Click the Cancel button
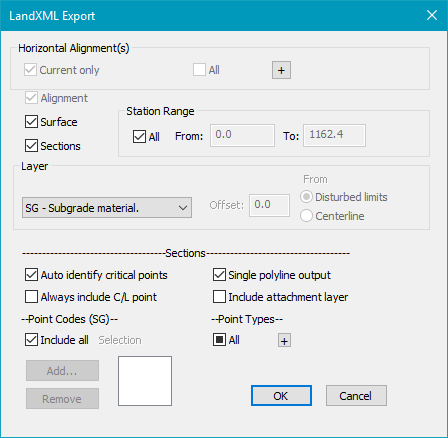Viewport: 448px width, 438px height. (356, 396)
